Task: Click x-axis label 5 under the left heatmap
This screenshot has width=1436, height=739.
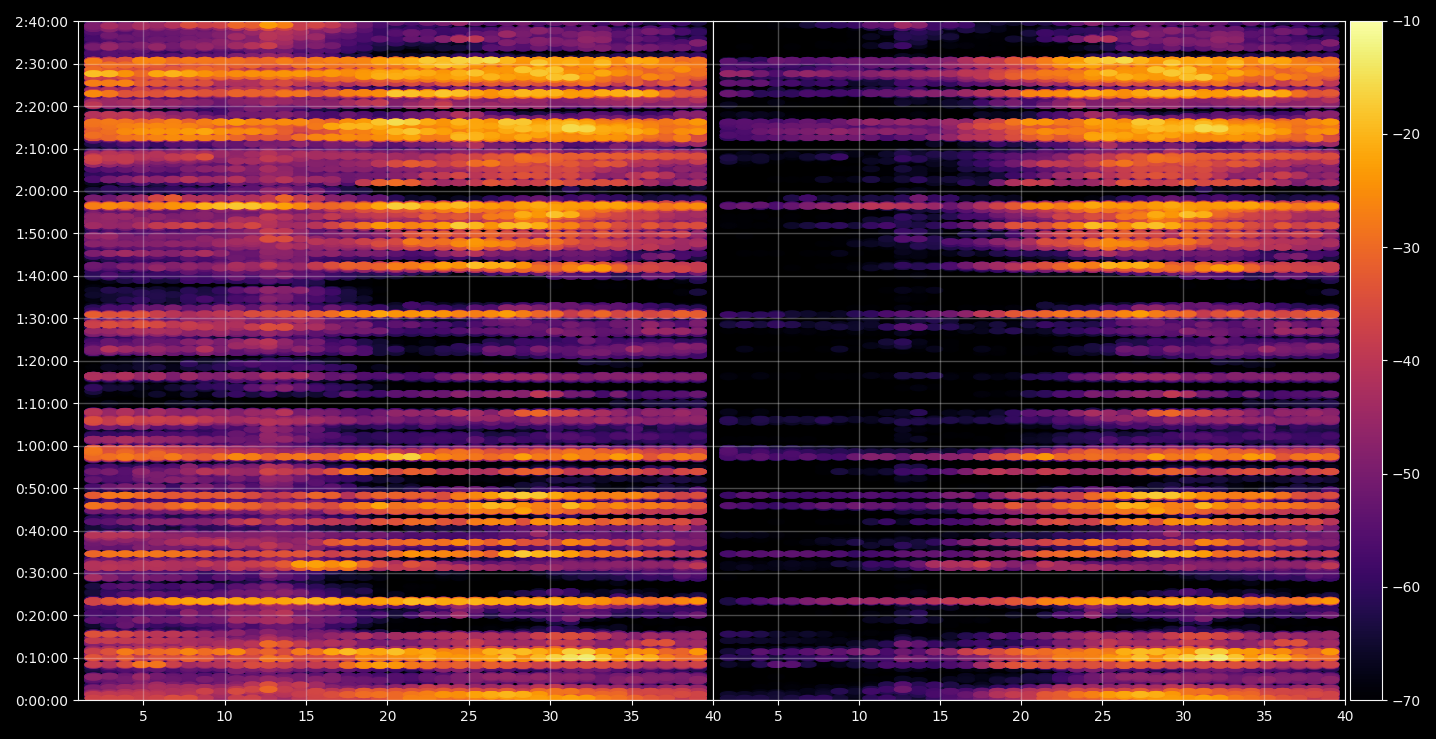Action: tap(143, 717)
